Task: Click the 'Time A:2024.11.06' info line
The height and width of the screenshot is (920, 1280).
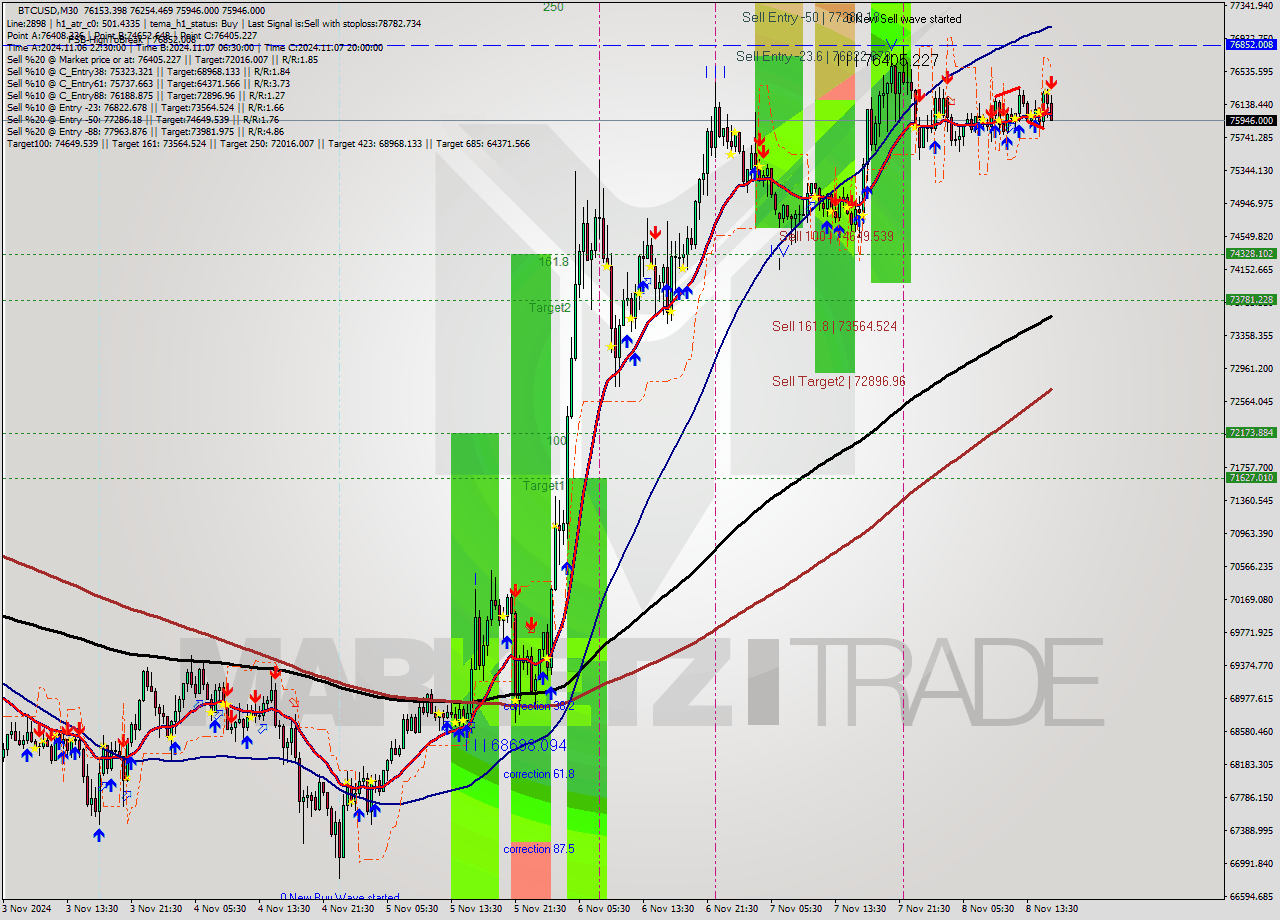Action: [195, 47]
